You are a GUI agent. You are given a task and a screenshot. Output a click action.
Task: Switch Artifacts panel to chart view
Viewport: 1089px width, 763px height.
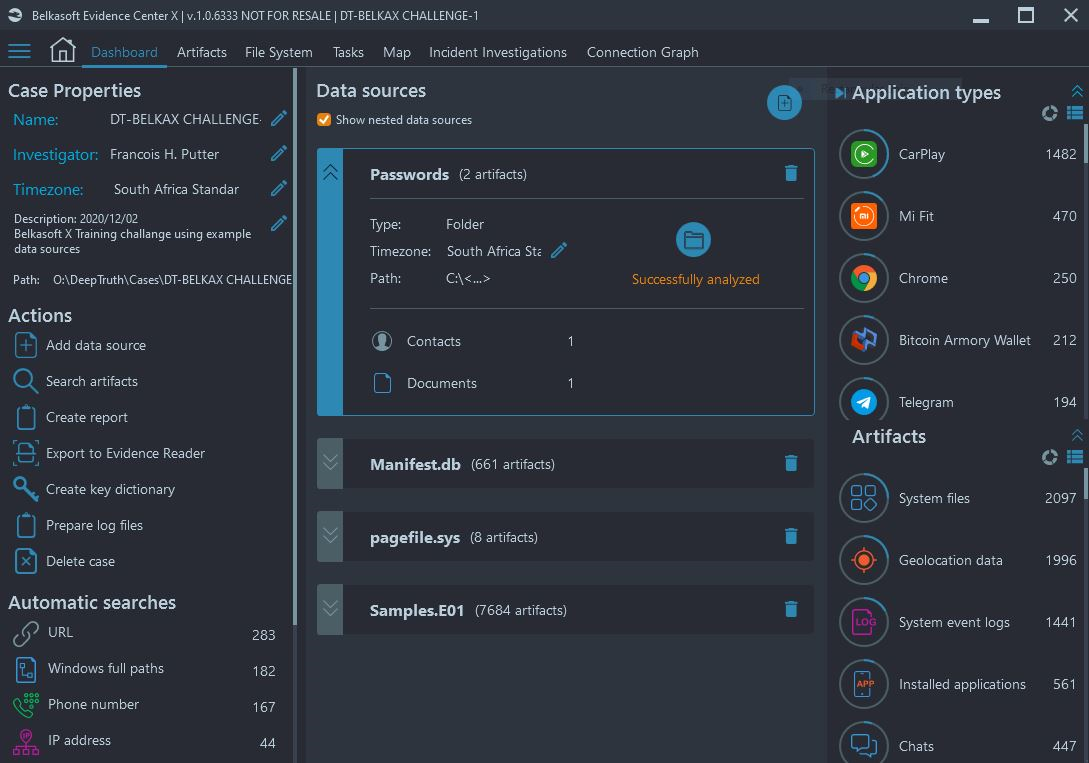[1050, 457]
